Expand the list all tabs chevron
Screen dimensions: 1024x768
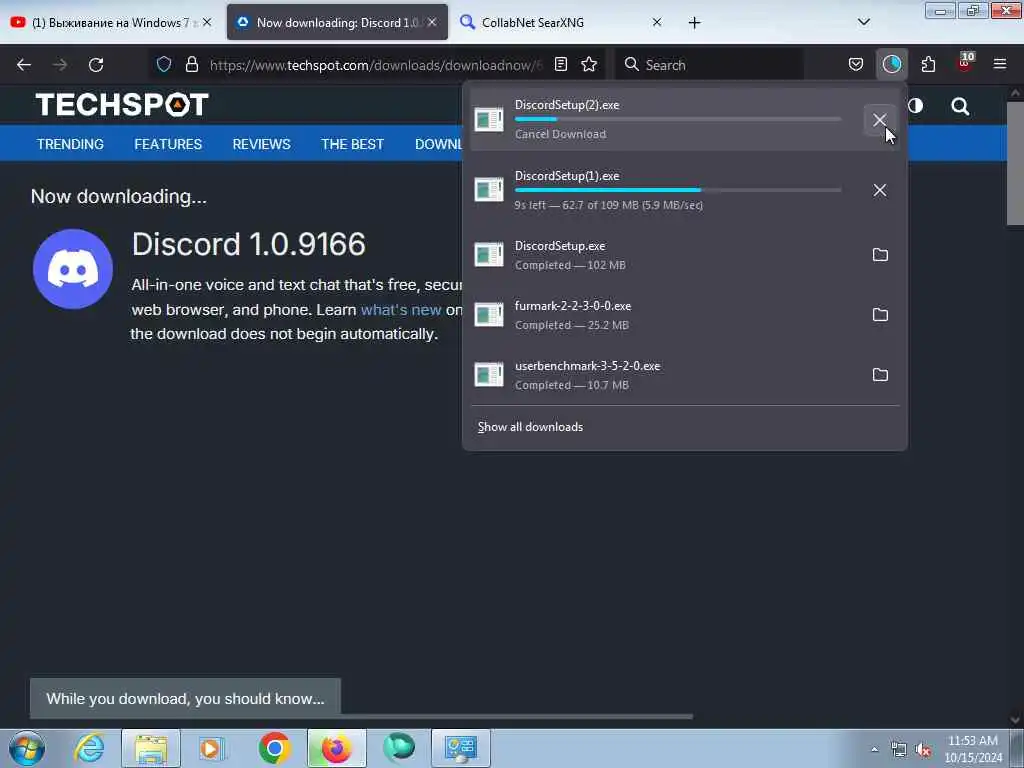click(863, 22)
